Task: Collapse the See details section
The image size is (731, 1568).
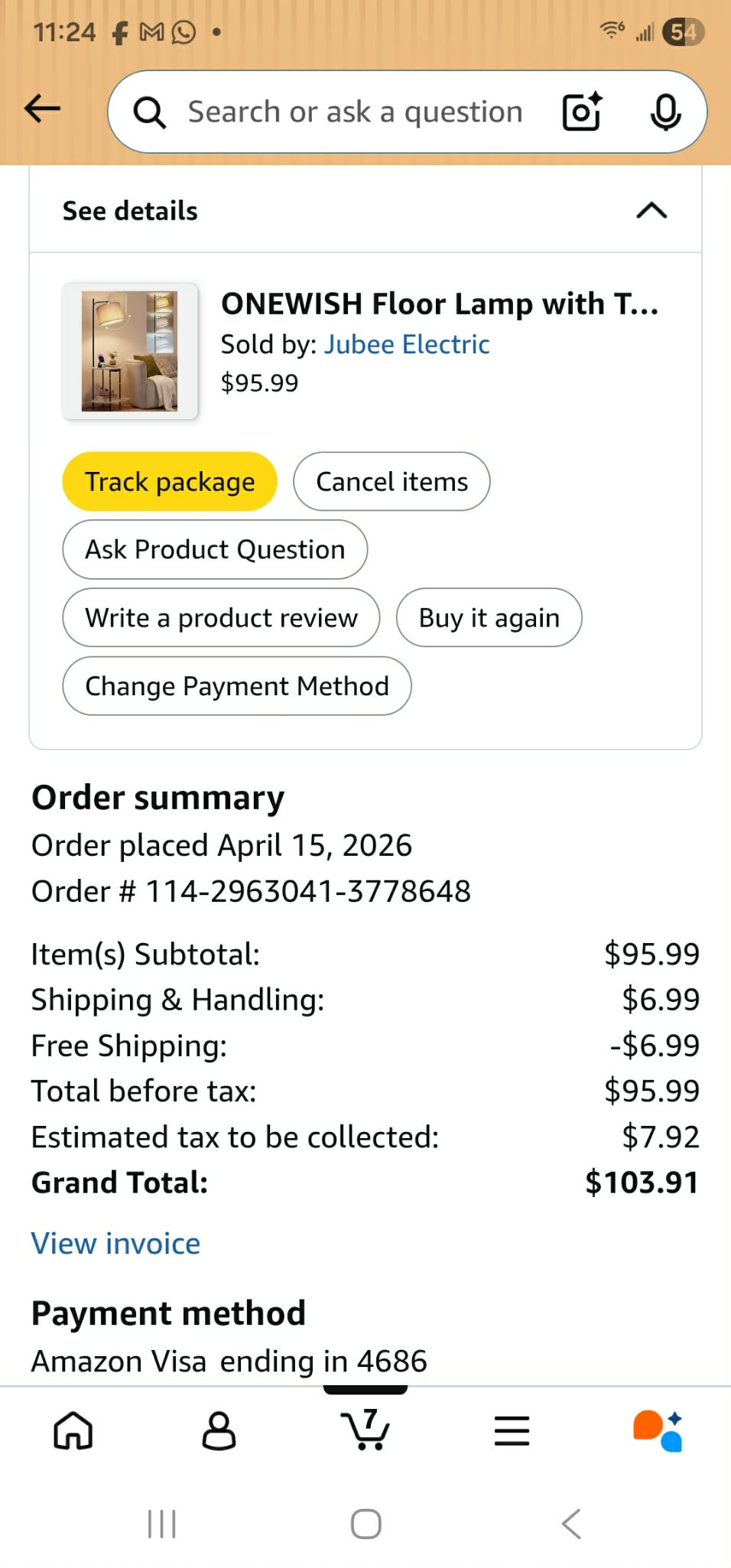Action: coord(651,210)
